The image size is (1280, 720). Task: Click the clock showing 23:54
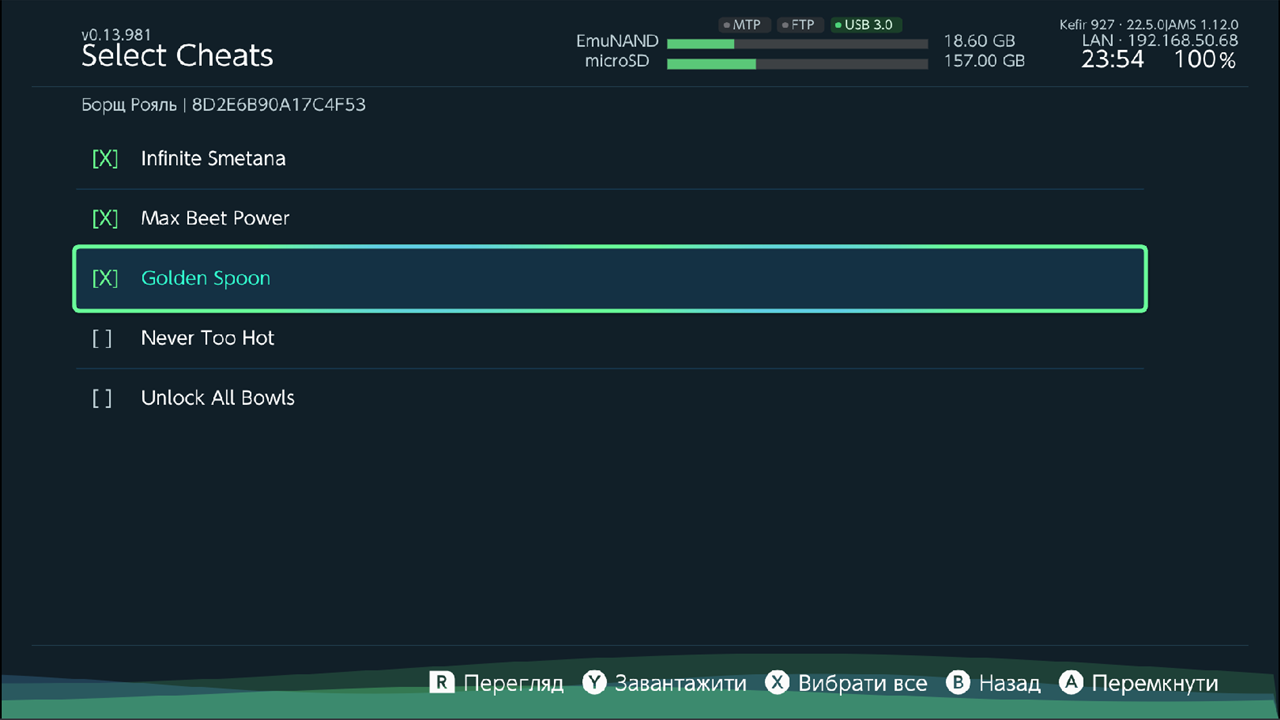[1112, 60]
